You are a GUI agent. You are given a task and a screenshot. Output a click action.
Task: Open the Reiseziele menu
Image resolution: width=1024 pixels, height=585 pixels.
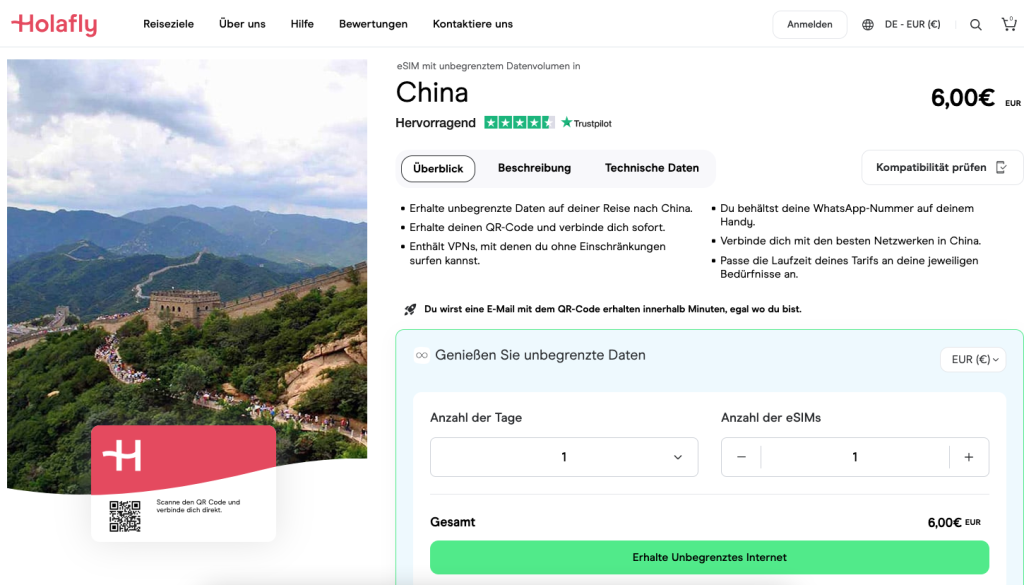(x=169, y=24)
